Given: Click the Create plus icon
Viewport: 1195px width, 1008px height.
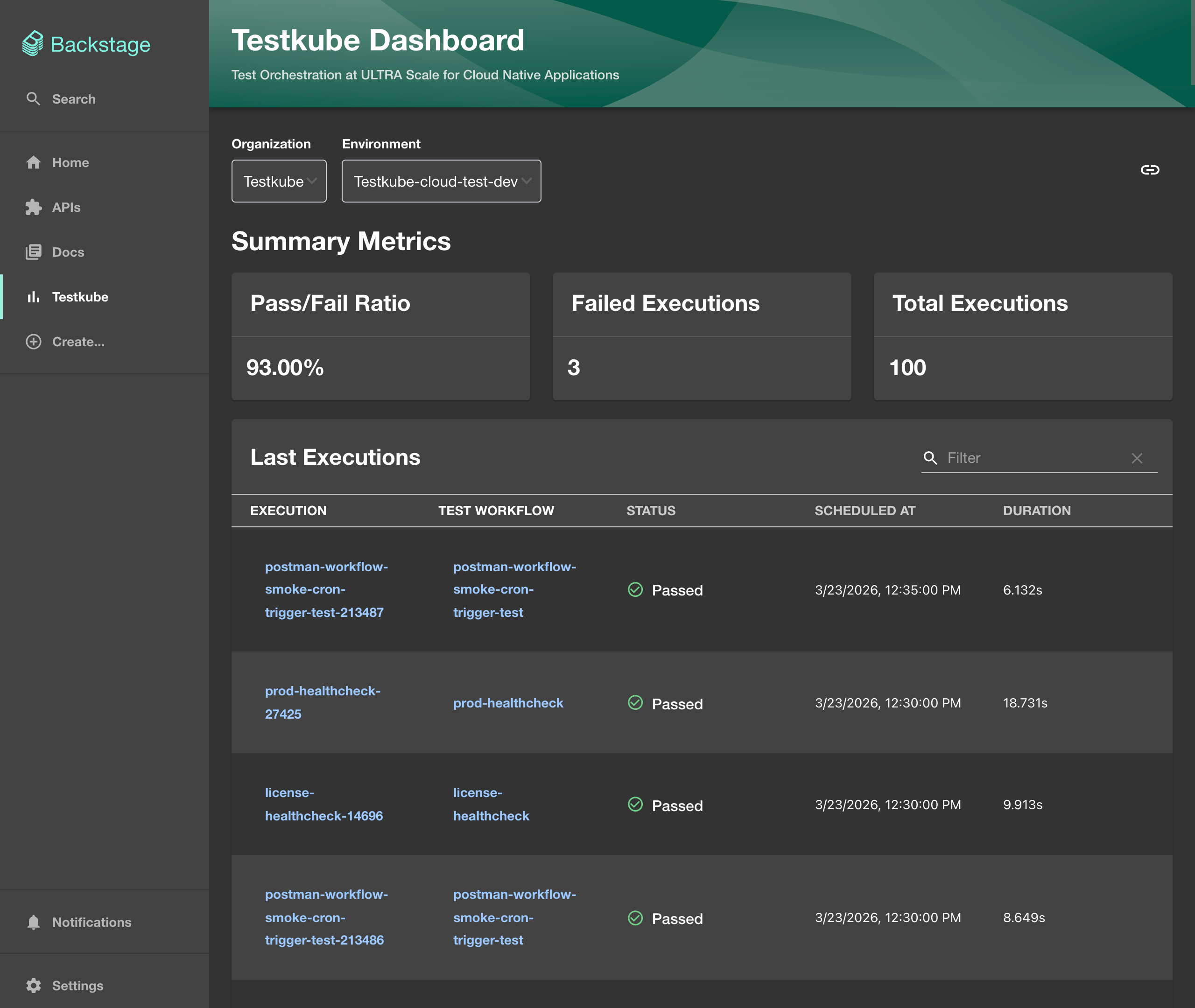Looking at the screenshot, I should pyautogui.click(x=33, y=341).
